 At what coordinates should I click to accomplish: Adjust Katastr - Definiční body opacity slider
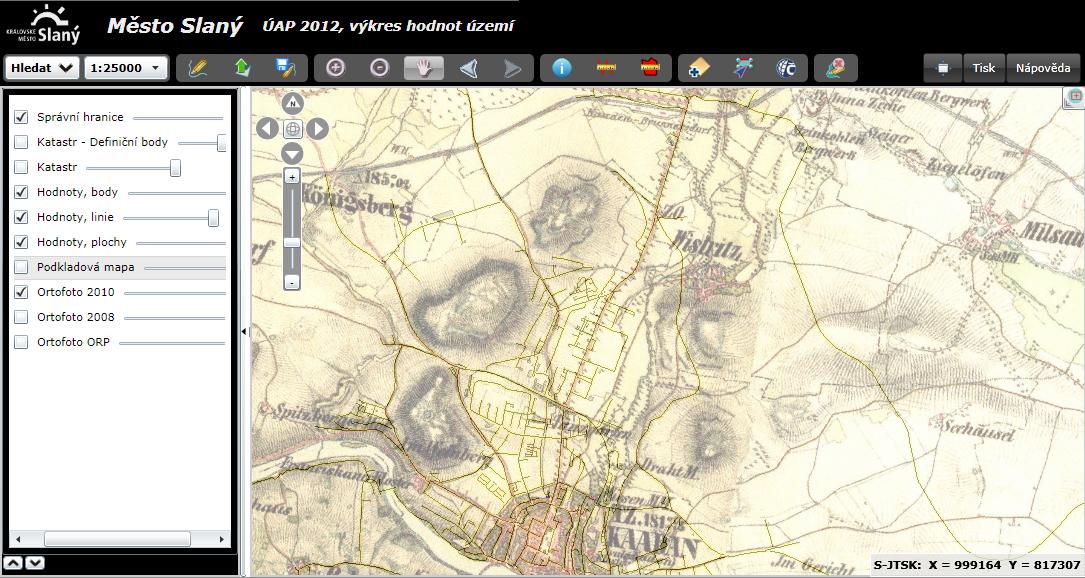[x=221, y=143]
